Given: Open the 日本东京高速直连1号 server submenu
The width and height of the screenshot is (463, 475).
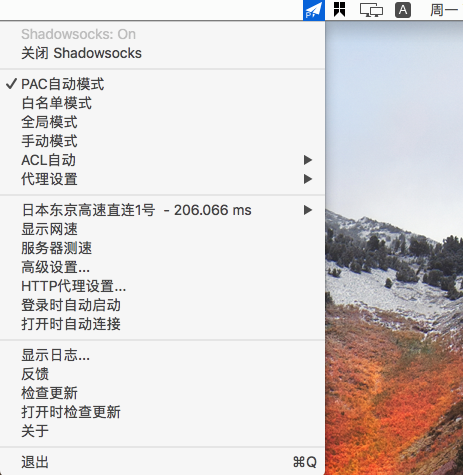Looking at the screenshot, I should tap(162, 210).
